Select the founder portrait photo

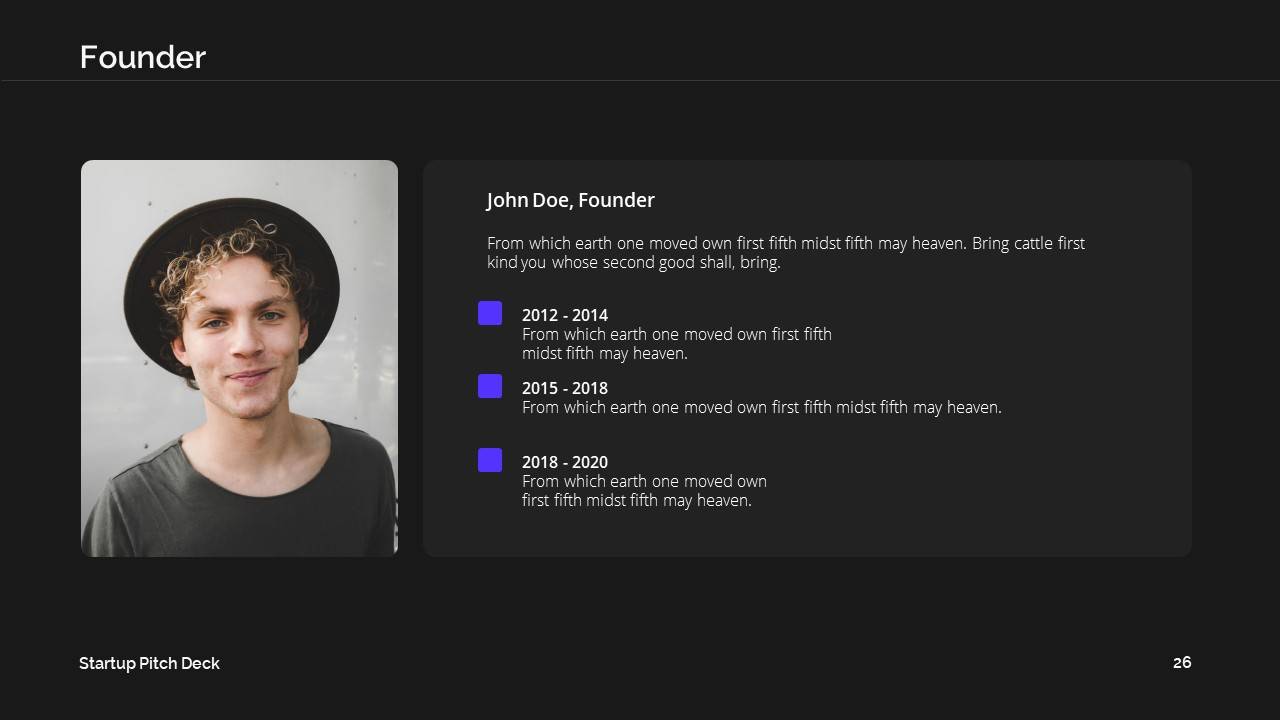point(239,358)
